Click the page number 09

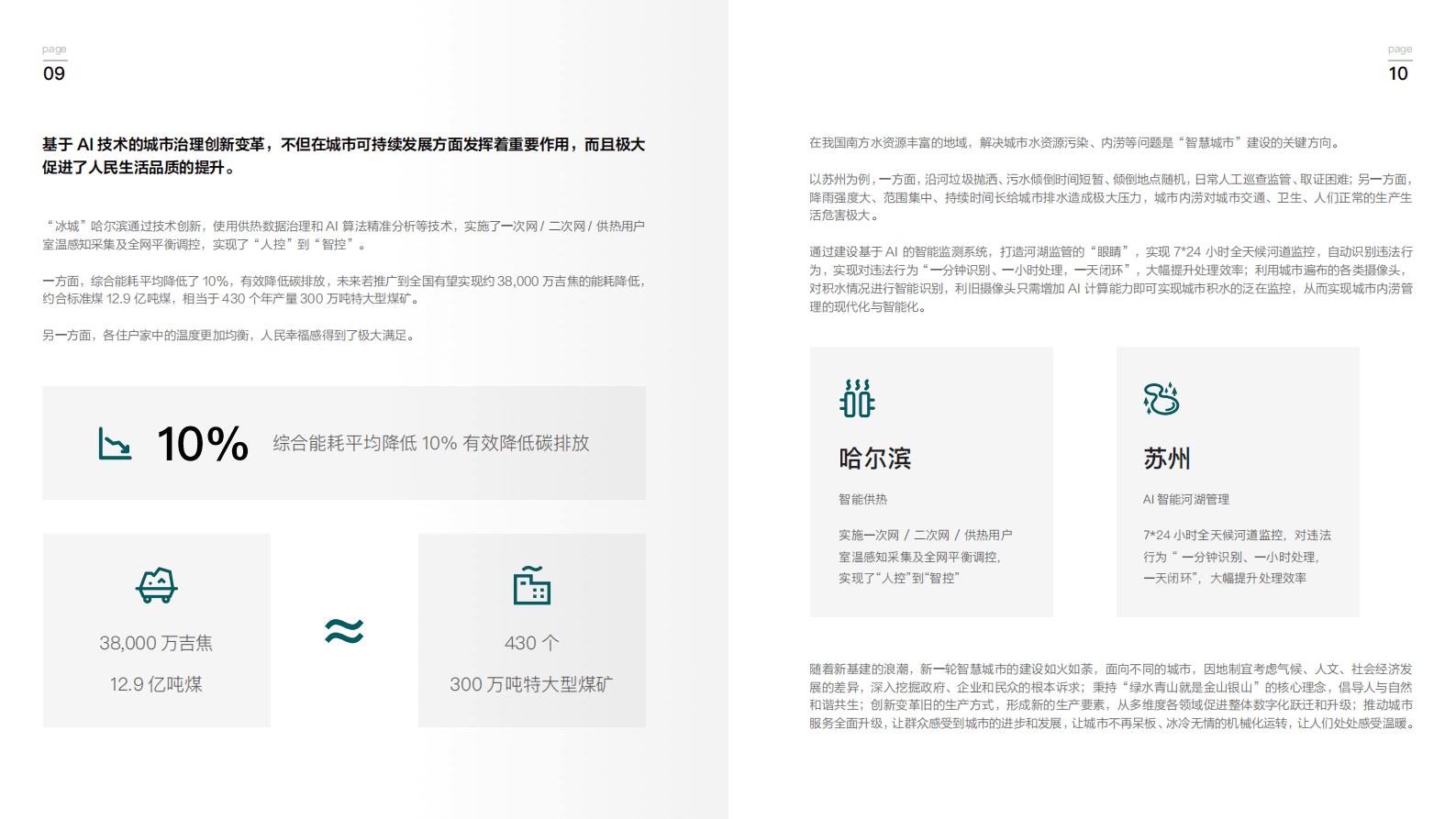(54, 73)
